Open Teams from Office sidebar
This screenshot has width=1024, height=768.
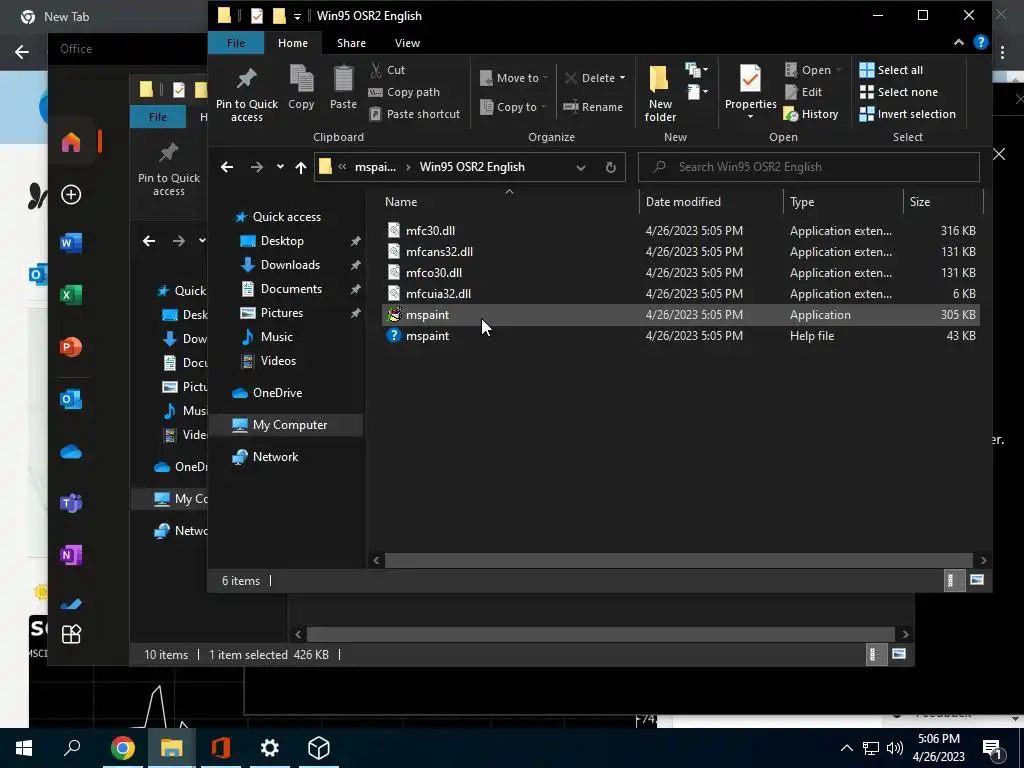pyautogui.click(x=71, y=503)
